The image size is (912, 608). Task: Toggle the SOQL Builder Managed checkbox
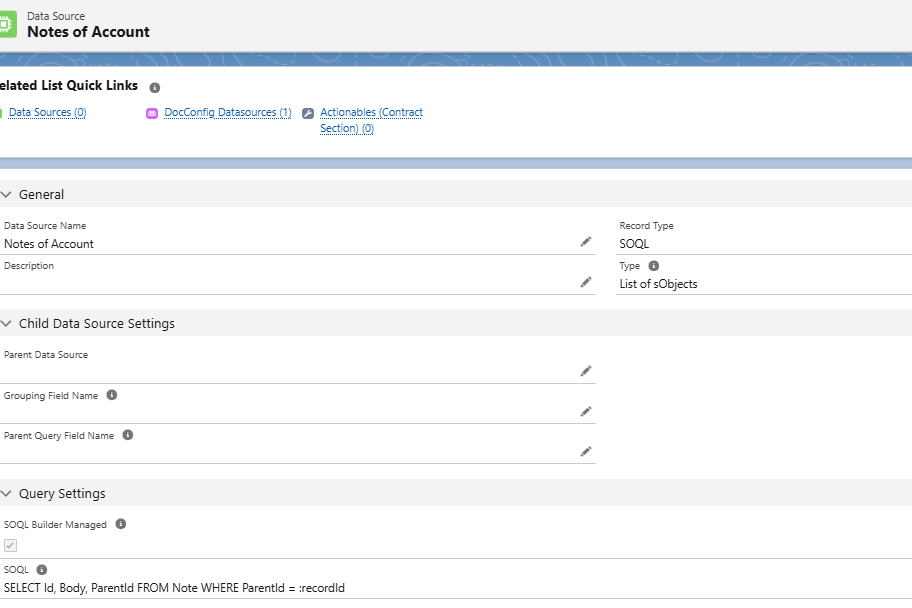coord(10,545)
